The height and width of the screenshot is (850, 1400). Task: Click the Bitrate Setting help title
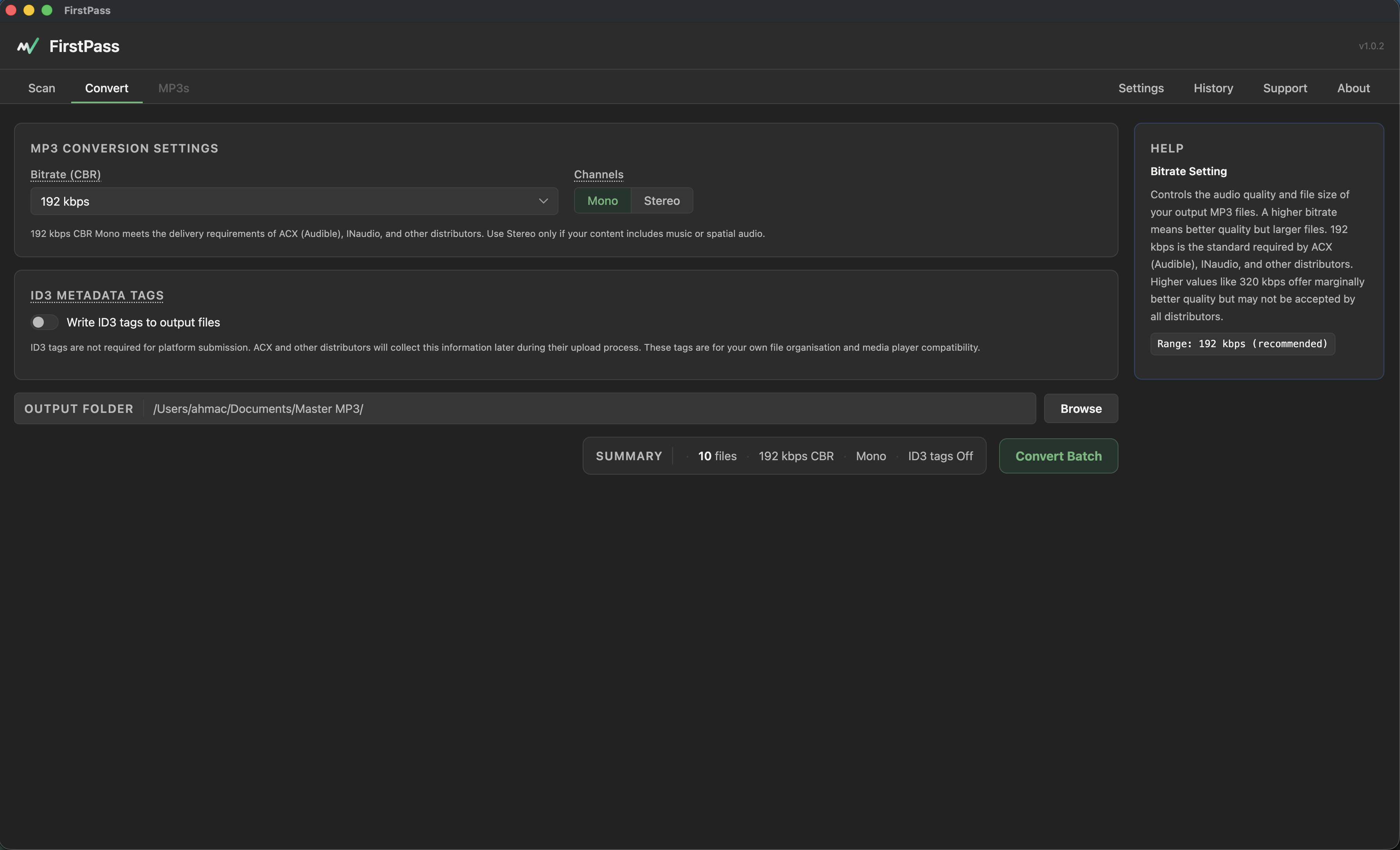click(x=1188, y=171)
